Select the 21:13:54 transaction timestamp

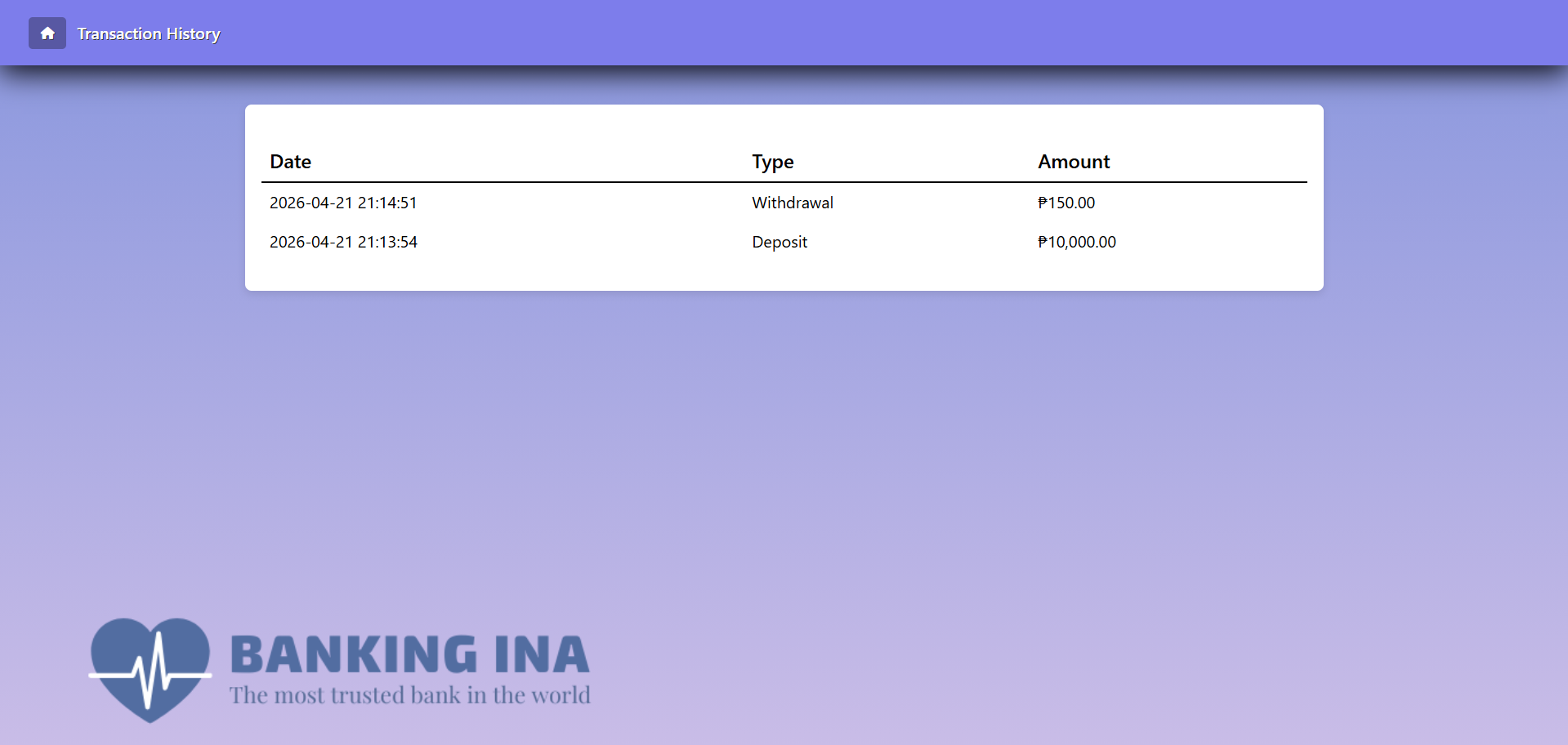343,242
